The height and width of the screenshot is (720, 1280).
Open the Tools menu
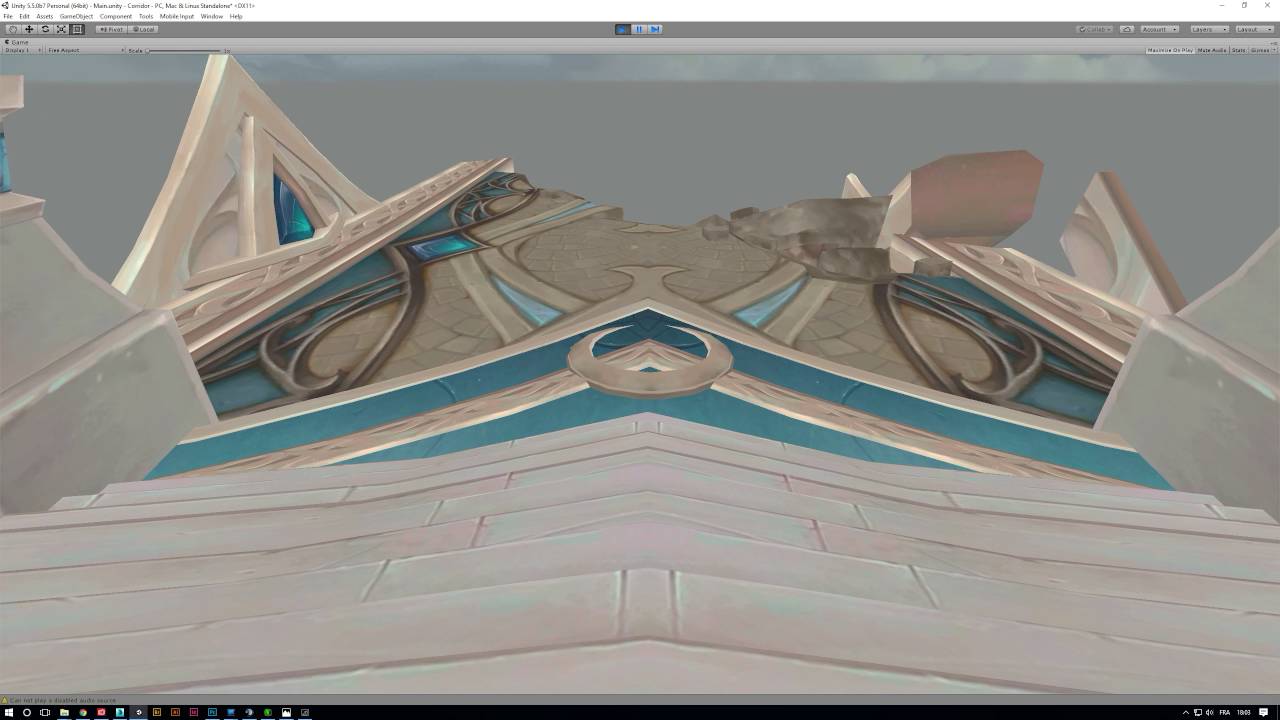click(x=146, y=16)
